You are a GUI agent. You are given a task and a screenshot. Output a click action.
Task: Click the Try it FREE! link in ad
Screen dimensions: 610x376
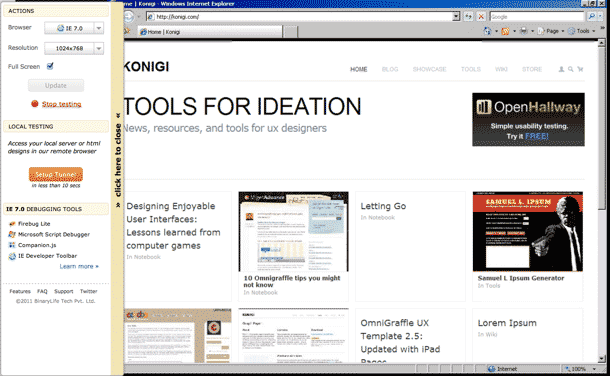(x=528, y=136)
